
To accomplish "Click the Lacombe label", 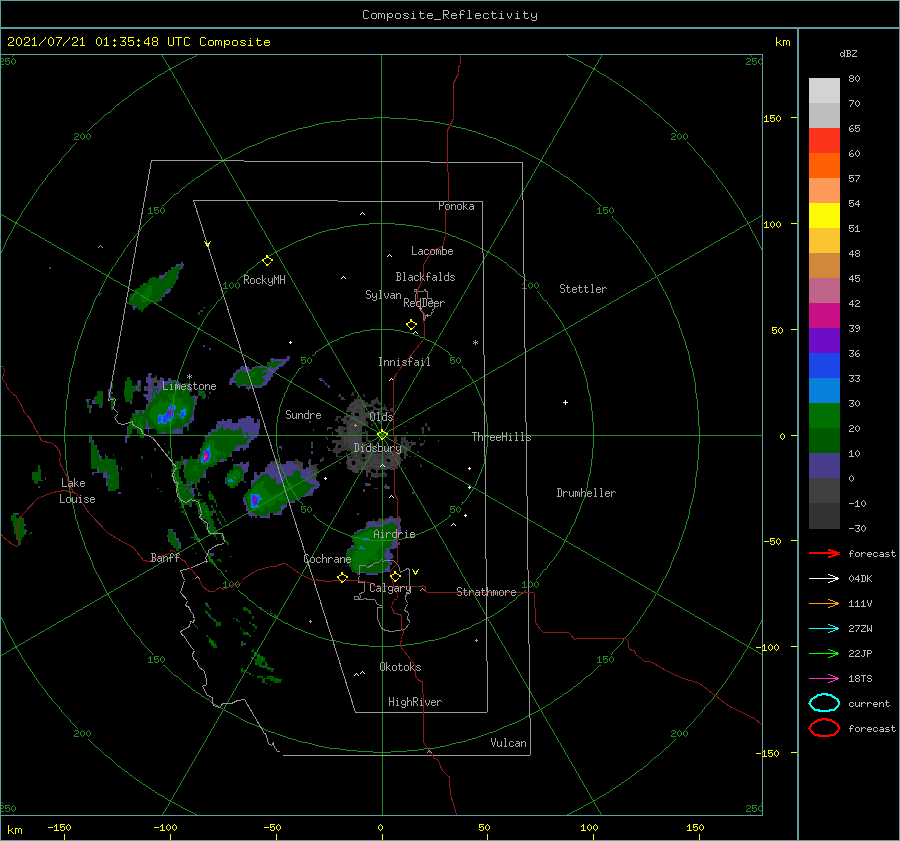I will coord(432,251).
